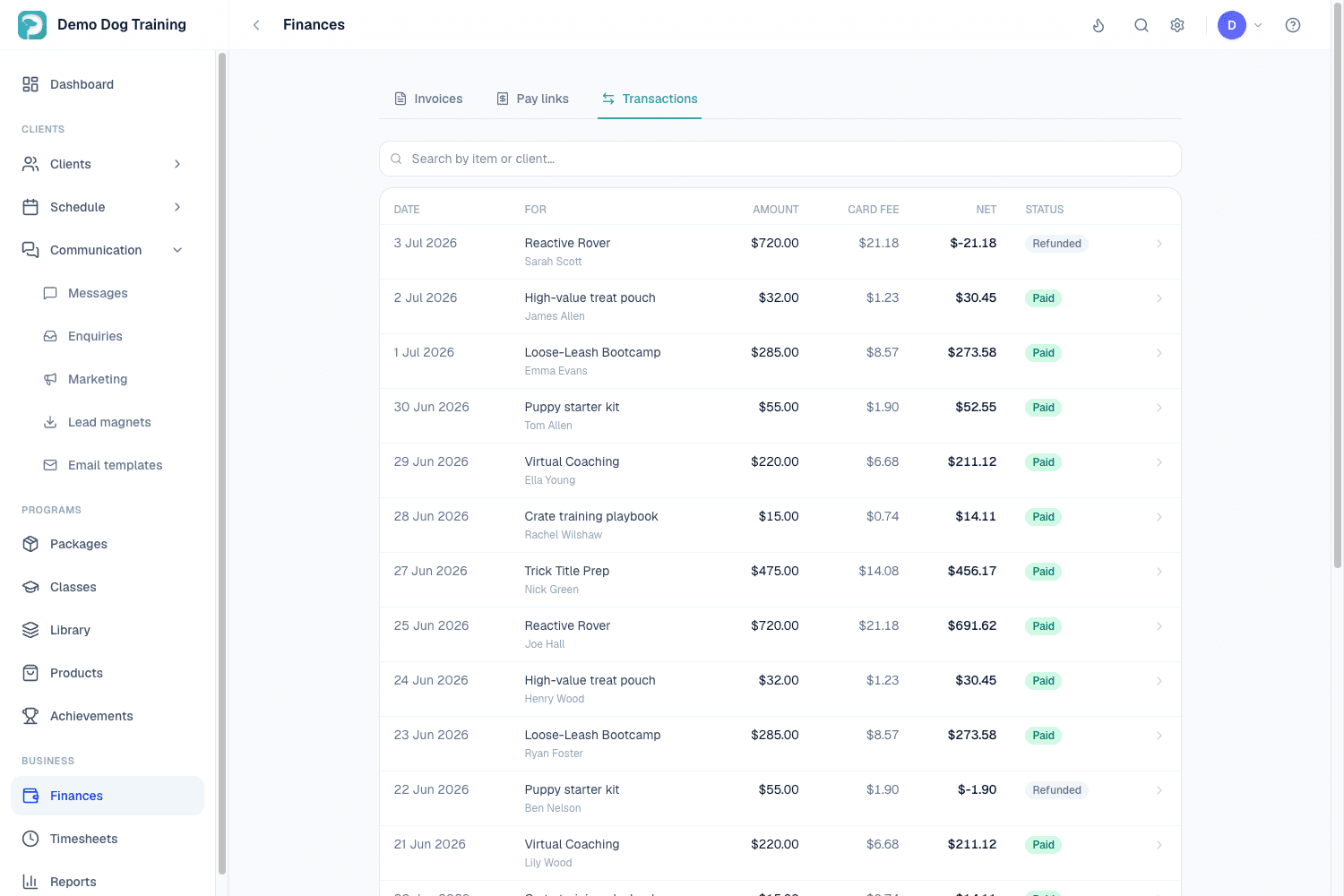Click the user avatar D
This screenshot has width=1344, height=896.
(1232, 25)
